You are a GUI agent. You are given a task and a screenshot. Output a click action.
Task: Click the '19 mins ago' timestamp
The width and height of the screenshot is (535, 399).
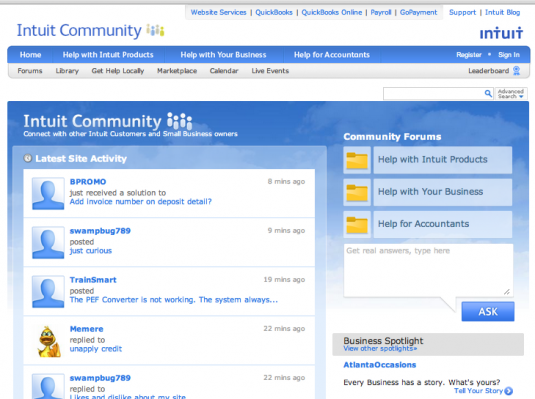[x=284, y=280]
